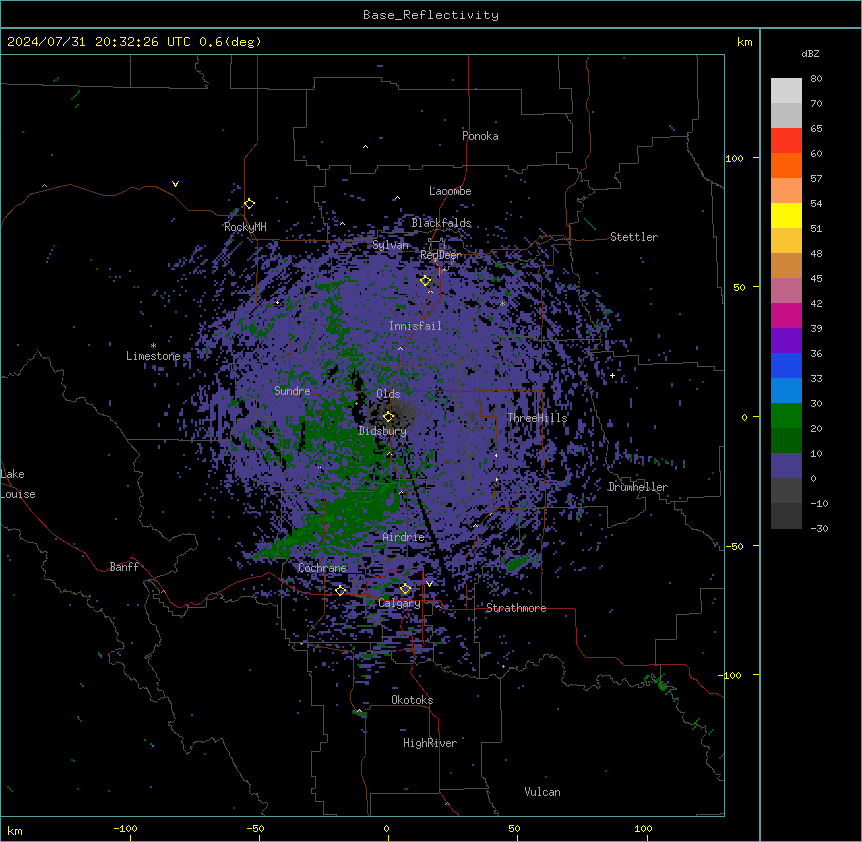This screenshot has height=842, width=862.
Task: Click the yellow radar site marker near Didsbury
Action: (x=388, y=417)
